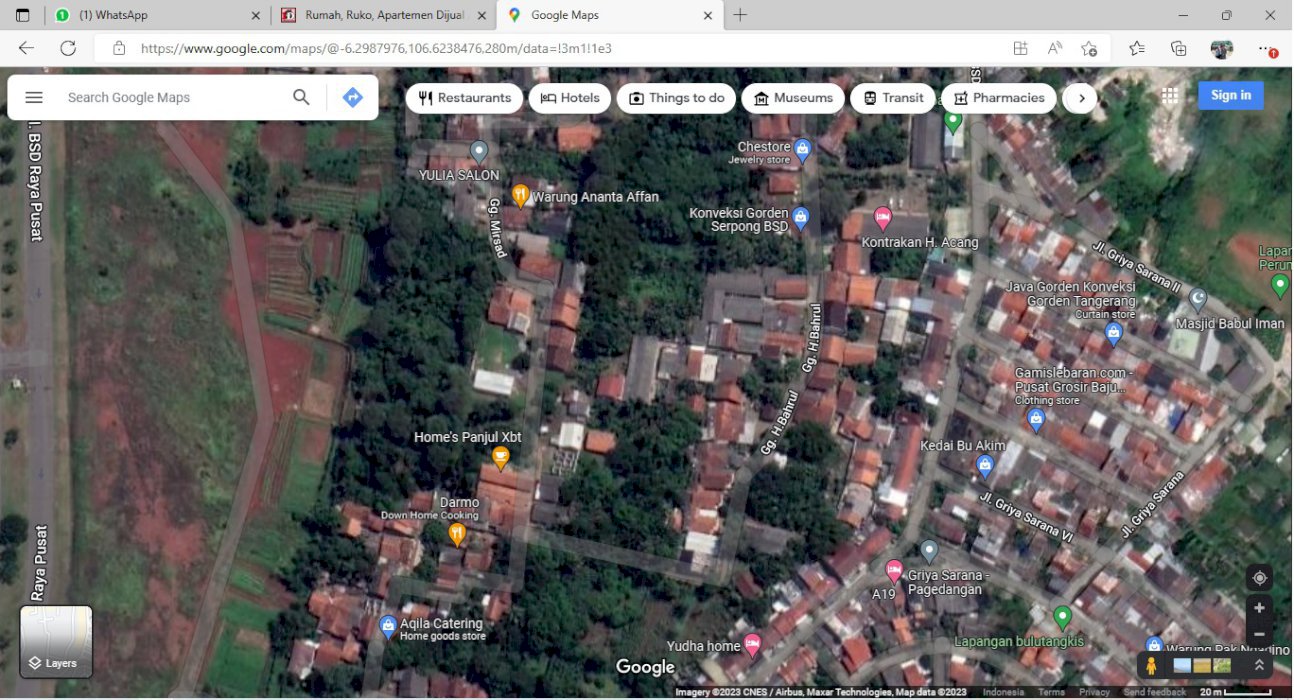Expand the imagery strip at the bottom right
This screenshot has width=1294, height=700.
coord(1259,665)
